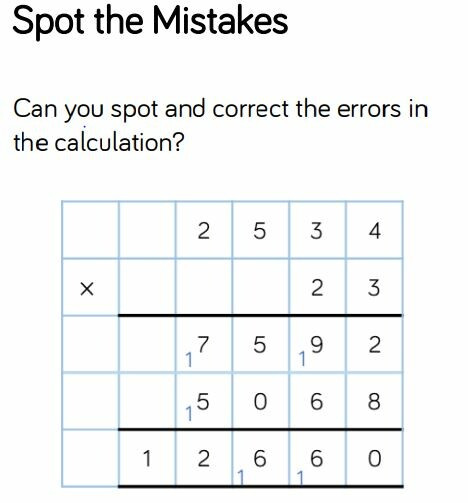Click the 2 in the answer row 12660
This screenshot has height=503, width=468.
pyautogui.click(x=203, y=459)
